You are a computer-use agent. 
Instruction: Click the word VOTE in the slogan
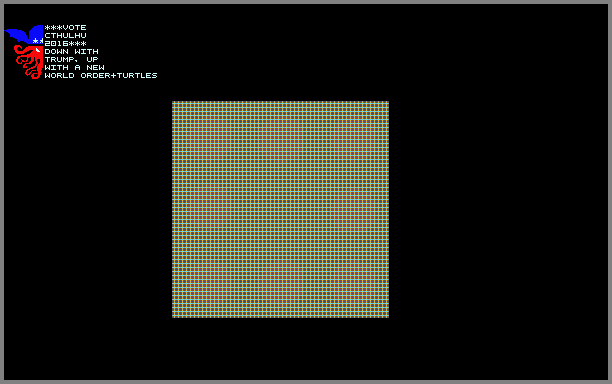tap(75, 28)
